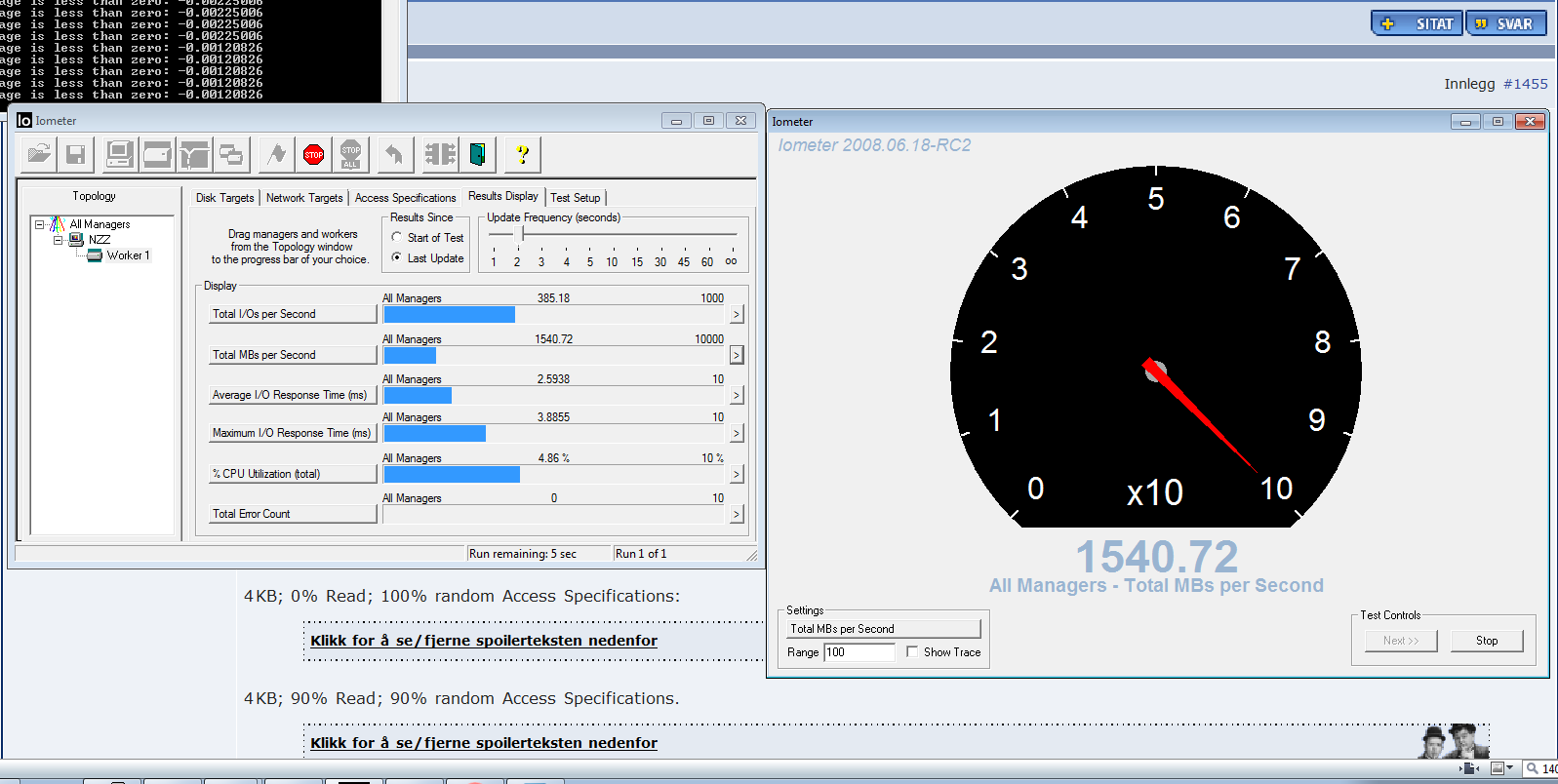Open first Klikk for å se spoilerteksten link
The height and width of the screenshot is (784, 1558).
point(484,641)
